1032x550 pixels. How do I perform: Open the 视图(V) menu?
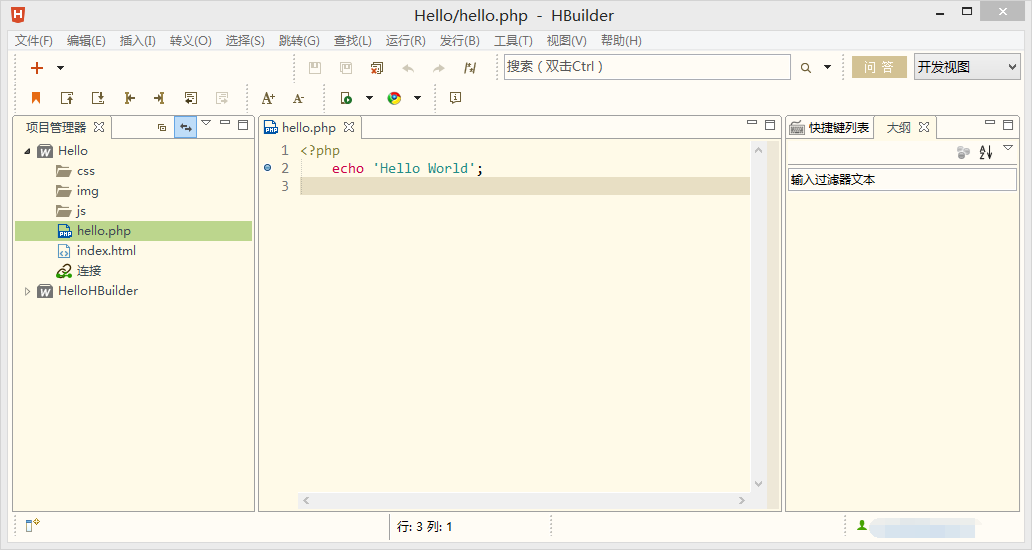[x=567, y=41]
